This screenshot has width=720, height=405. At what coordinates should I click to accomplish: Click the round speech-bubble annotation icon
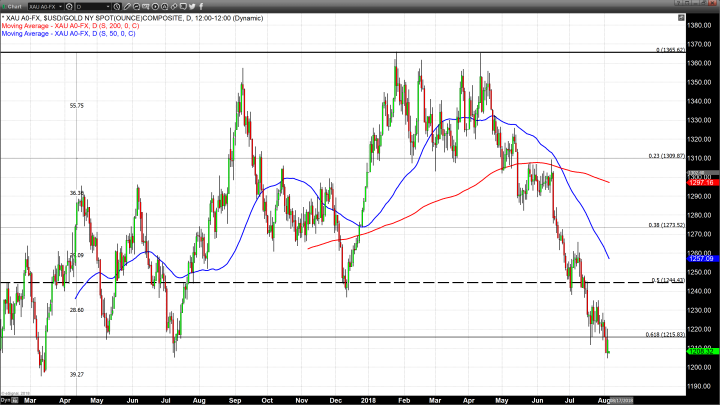(x=136, y=6)
